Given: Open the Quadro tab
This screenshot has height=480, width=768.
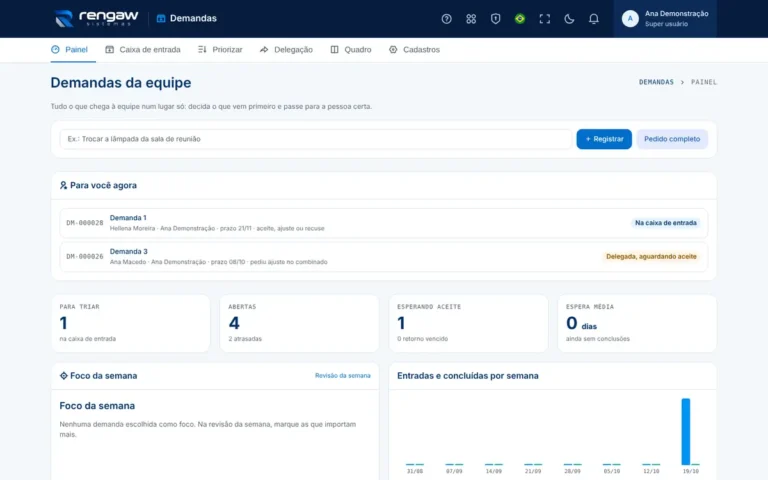Looking at the screenshot, I should click(351, 49).
